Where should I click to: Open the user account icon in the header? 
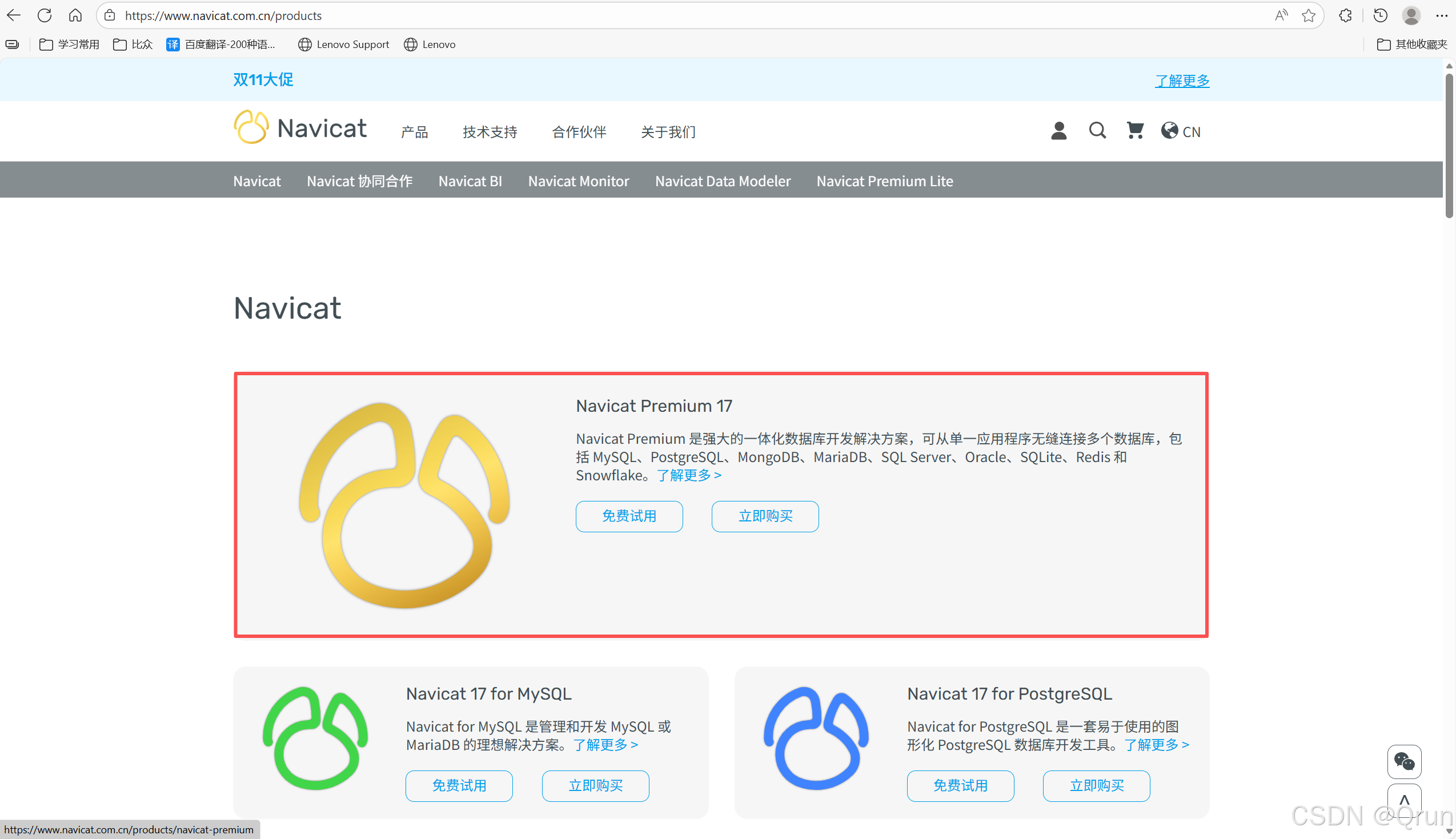tap(1058, 131)
